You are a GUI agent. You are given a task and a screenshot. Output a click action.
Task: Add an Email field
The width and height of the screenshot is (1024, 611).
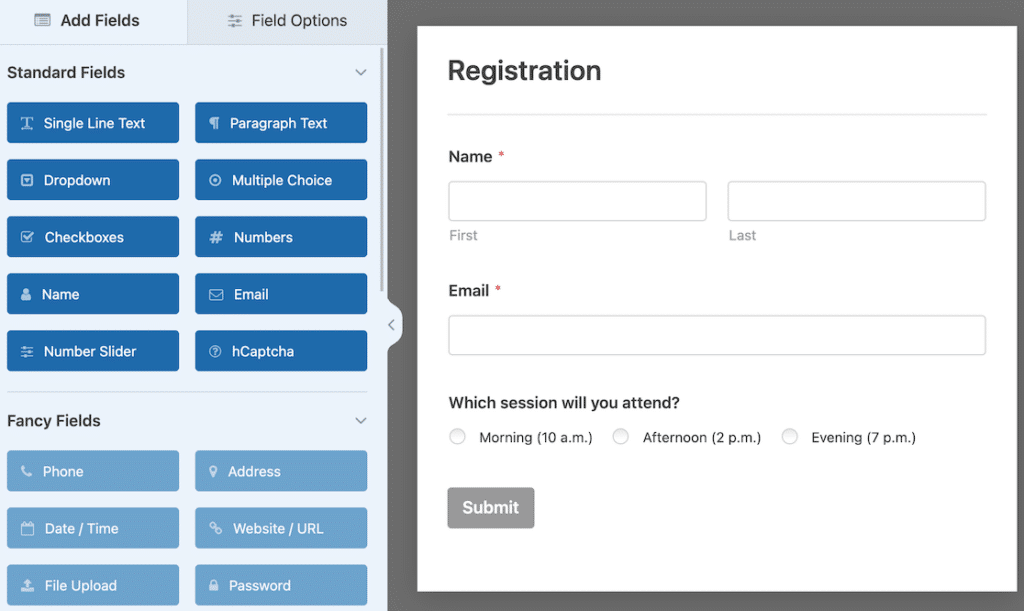280,294
